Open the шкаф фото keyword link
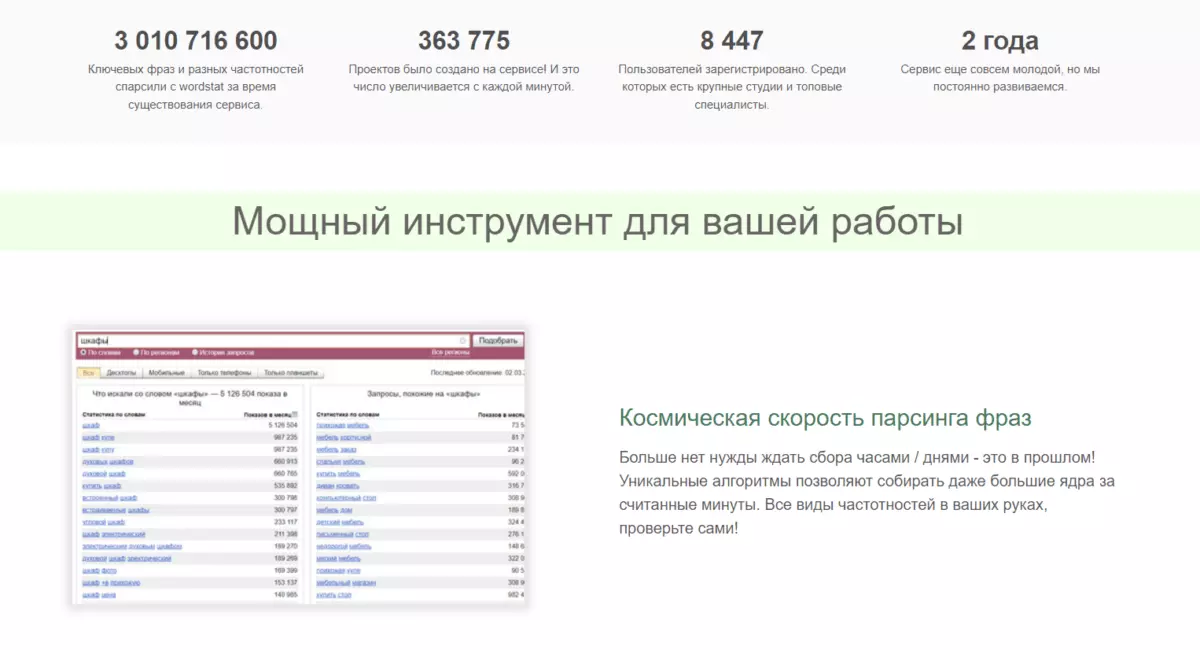 pyautogui.click(x=99, y=571)
